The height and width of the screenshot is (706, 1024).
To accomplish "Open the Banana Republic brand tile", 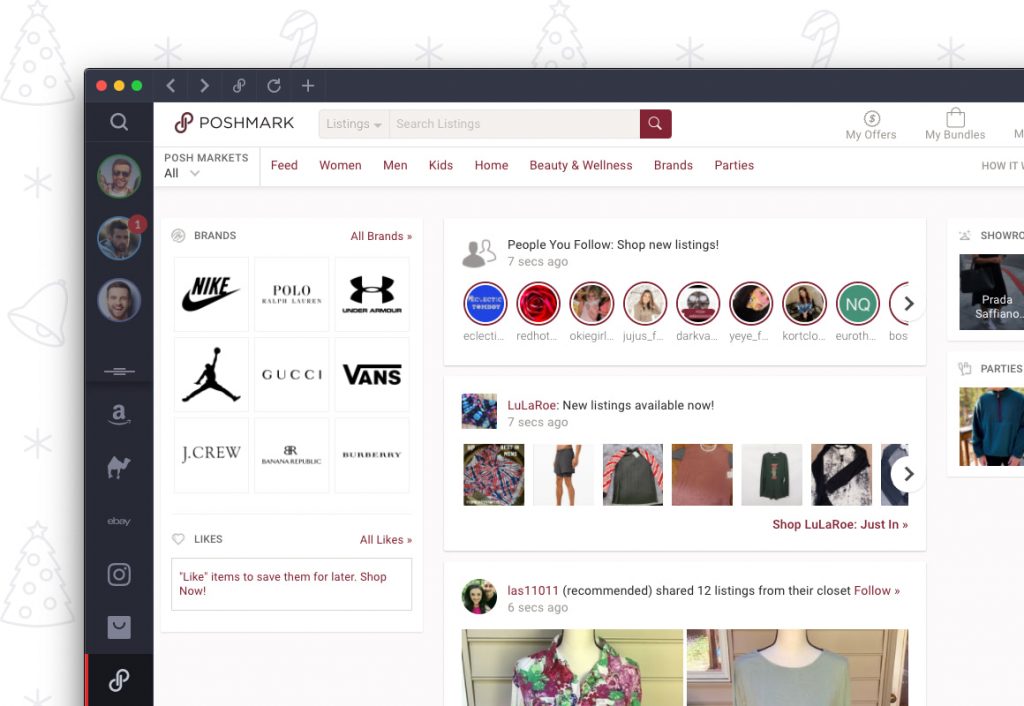I will click(291, 455).
